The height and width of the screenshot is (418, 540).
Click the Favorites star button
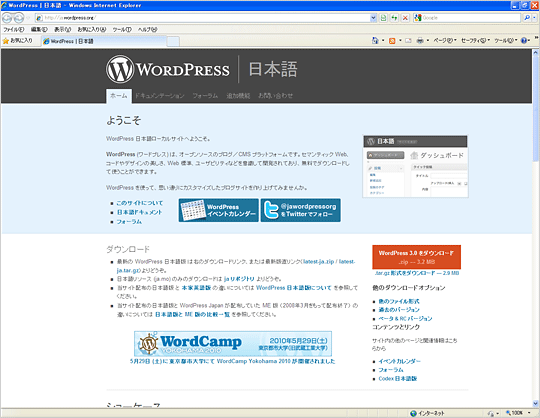(x=18, y=41)
